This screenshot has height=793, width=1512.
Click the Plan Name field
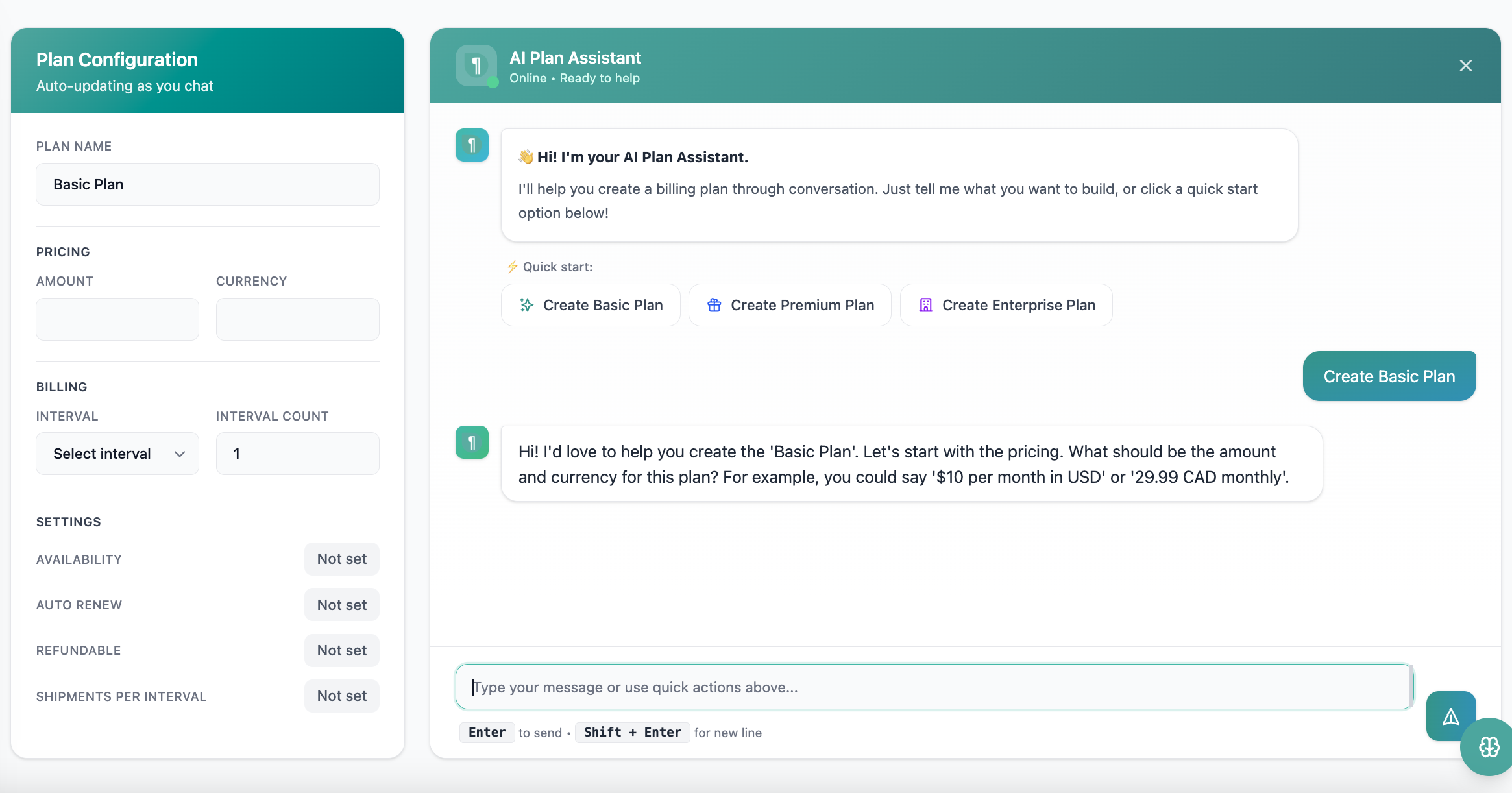click(208, 184)
